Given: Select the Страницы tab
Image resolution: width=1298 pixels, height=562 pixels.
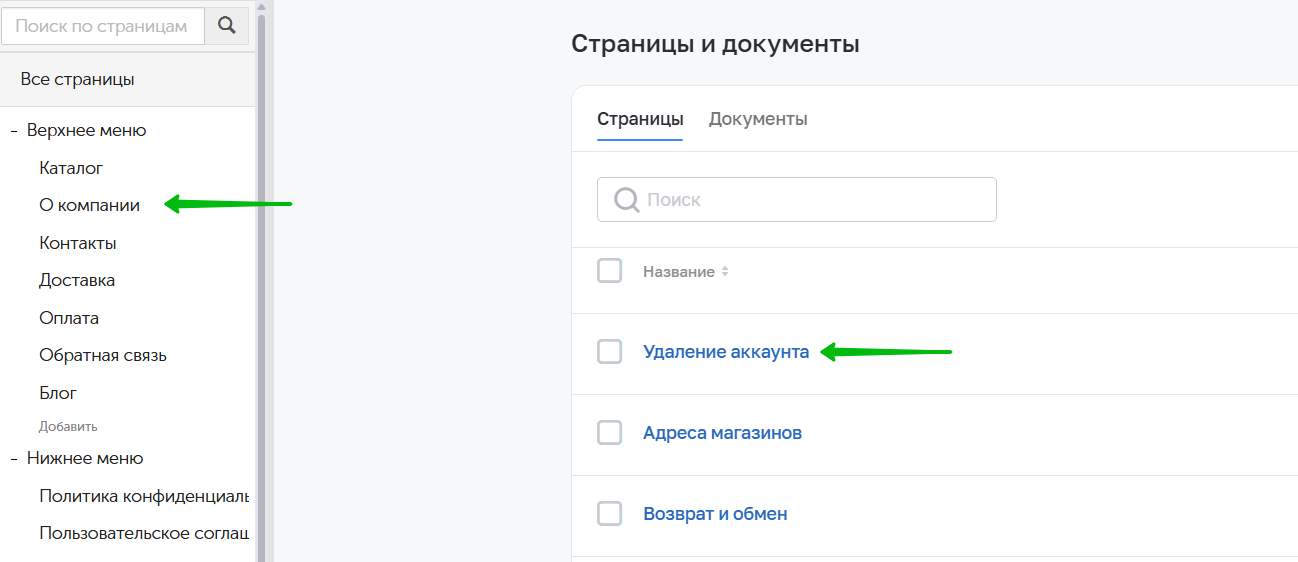Looking at the screenshot, I should coord(640,119).
